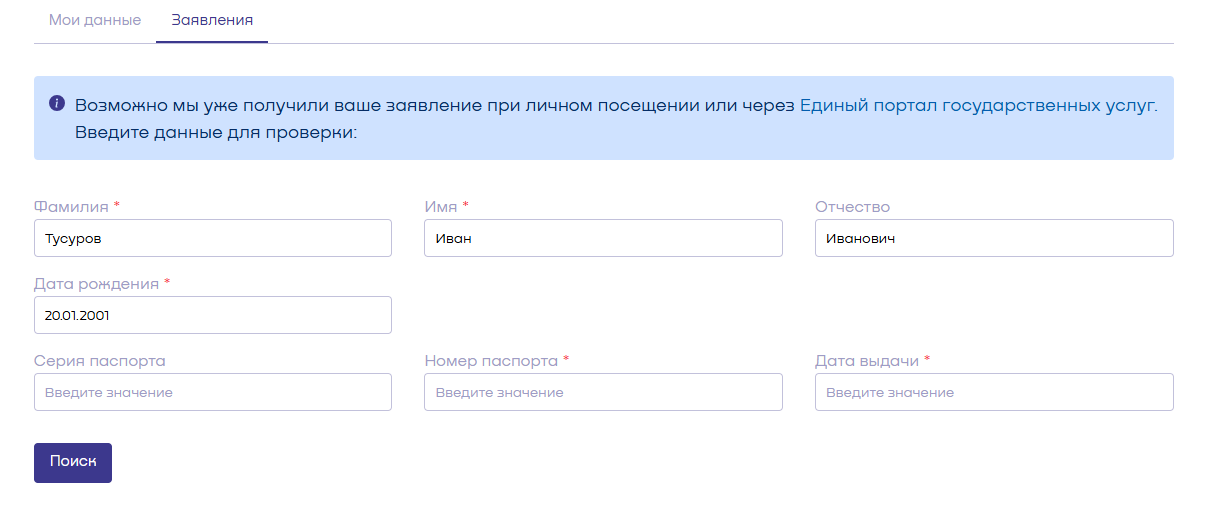Focus the empty Серия паспорта input
Image resolution: width=1215 pixels, height=513 pixels.
point(213,392)
